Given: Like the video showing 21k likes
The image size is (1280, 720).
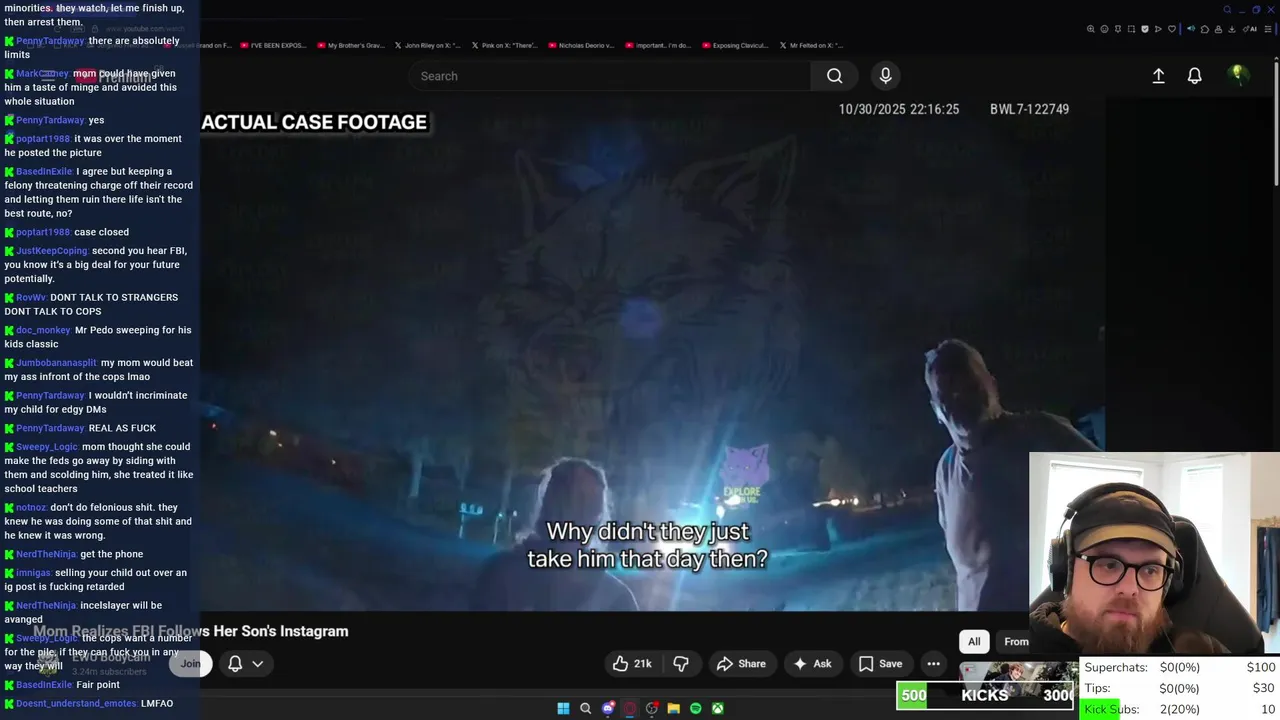Looking at the screenshot, I should click(x=632, y=663).
